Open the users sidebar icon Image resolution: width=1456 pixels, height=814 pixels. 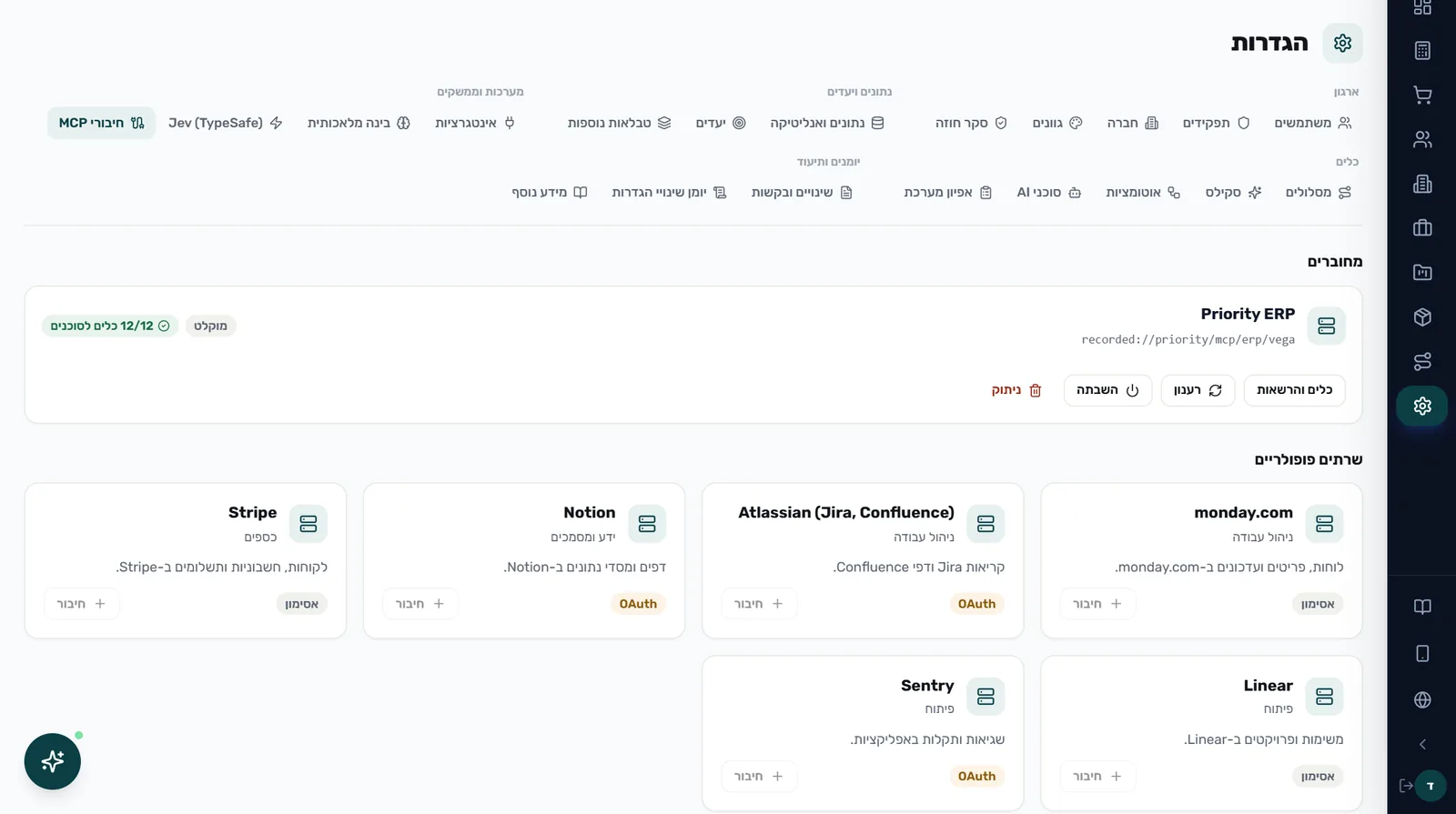tap(1422, 139)
